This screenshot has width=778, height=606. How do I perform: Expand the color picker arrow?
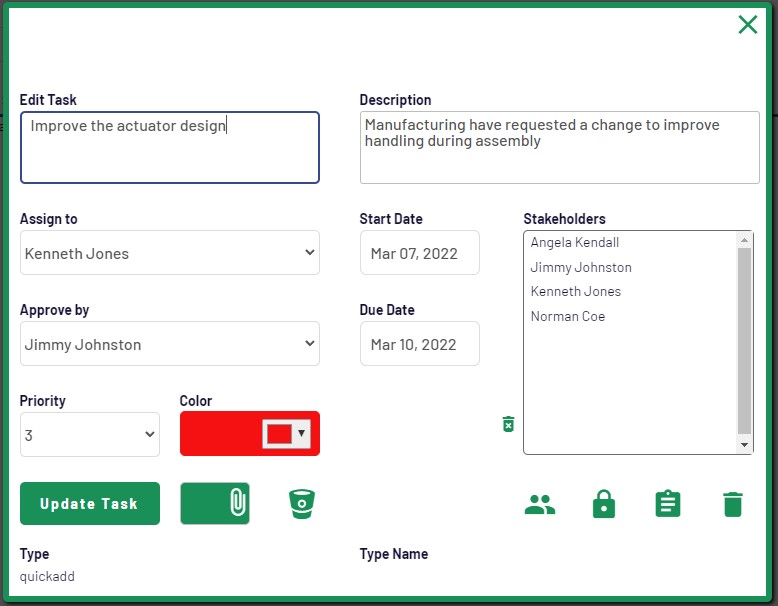[x=302, y=433]
